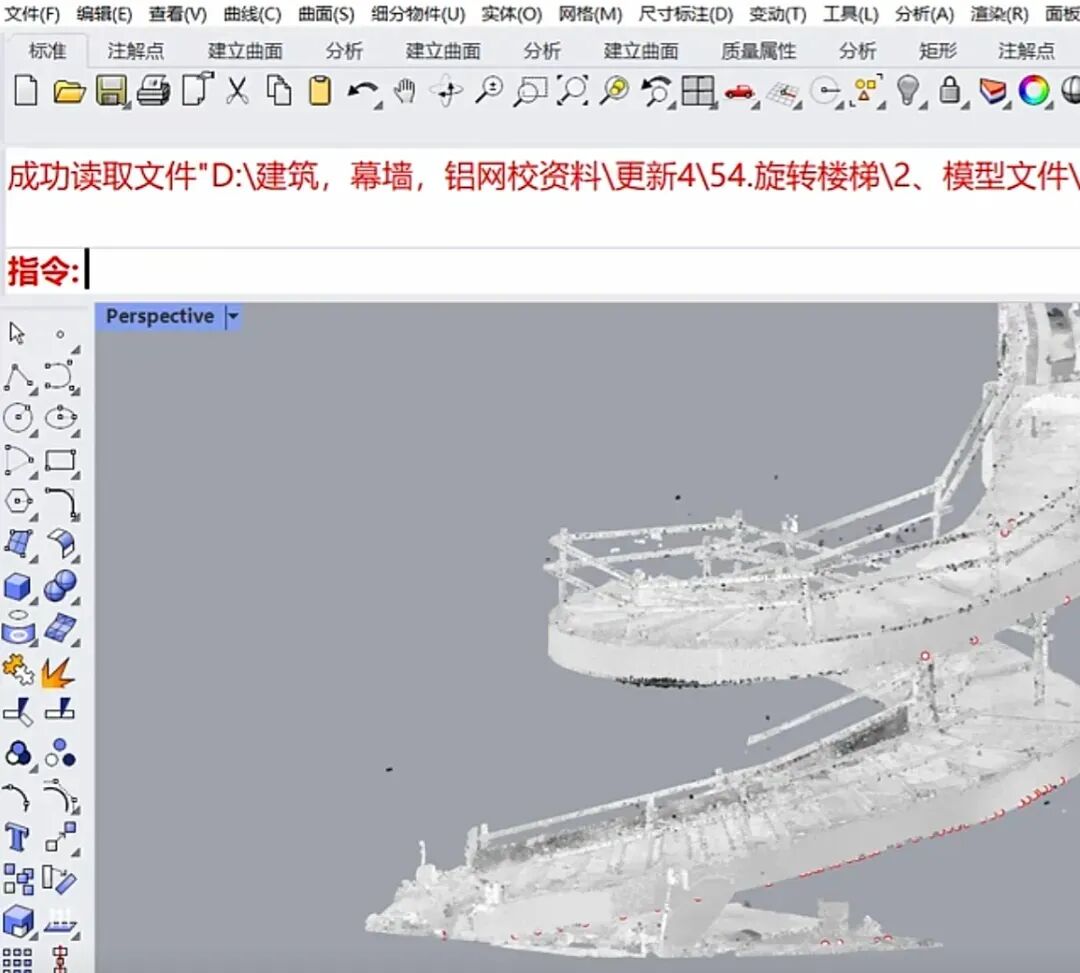Image resolution: width=1080 pixels, height=973 pixels.
Task: Select the Zoom Extents magnifier icon
Action: tap(573, 91)
